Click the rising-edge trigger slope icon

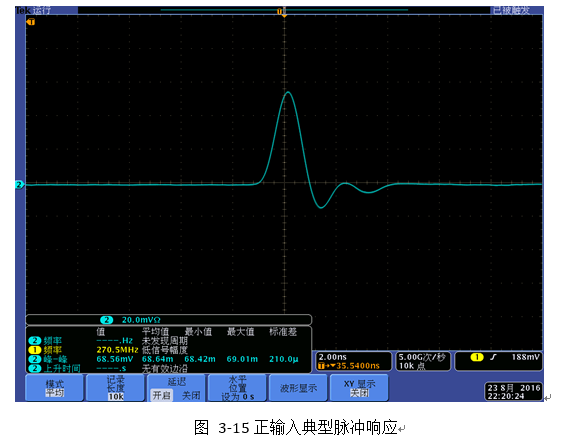click(494, 357)
